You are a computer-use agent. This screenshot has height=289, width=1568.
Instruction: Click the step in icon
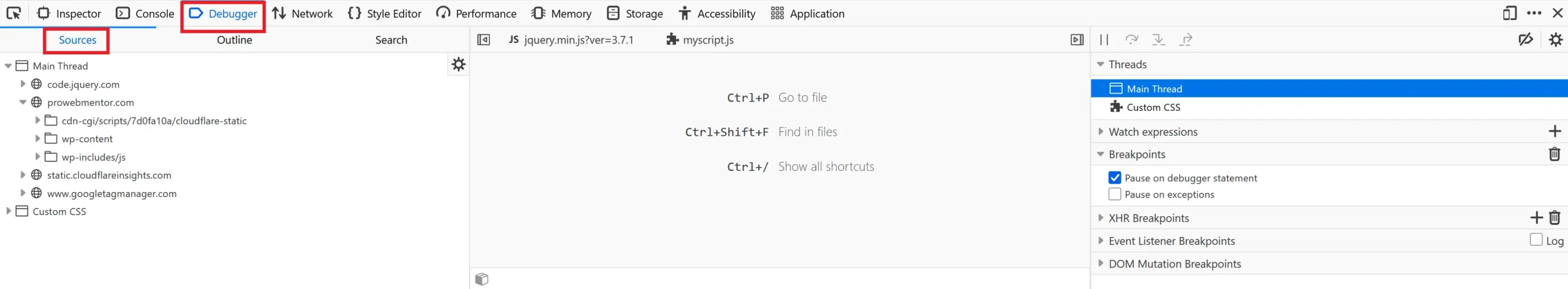tap(1158, 40)
